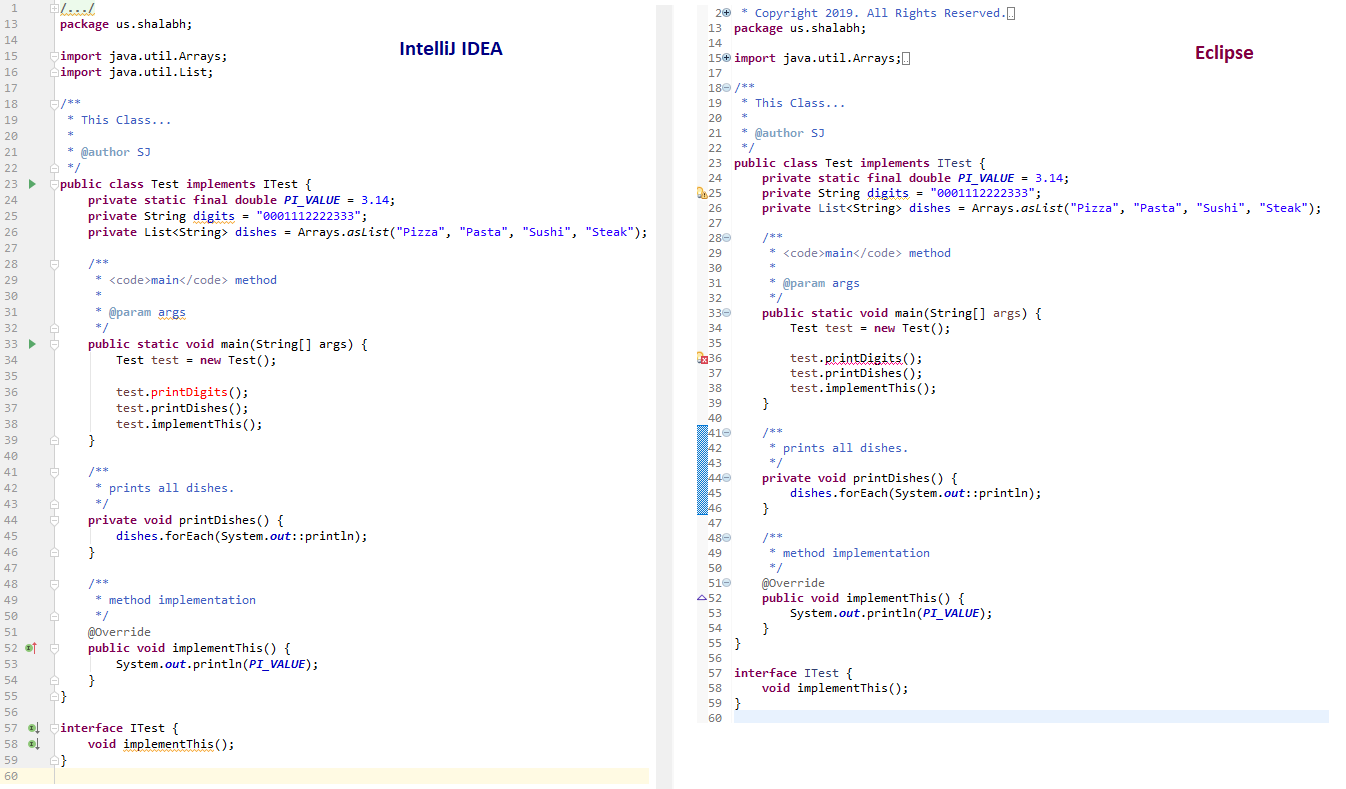1346x789 pixels.
Task: Click 'System.out.println(PI_VALUE)' in Eclipse
Action: [x=888, y=613]
